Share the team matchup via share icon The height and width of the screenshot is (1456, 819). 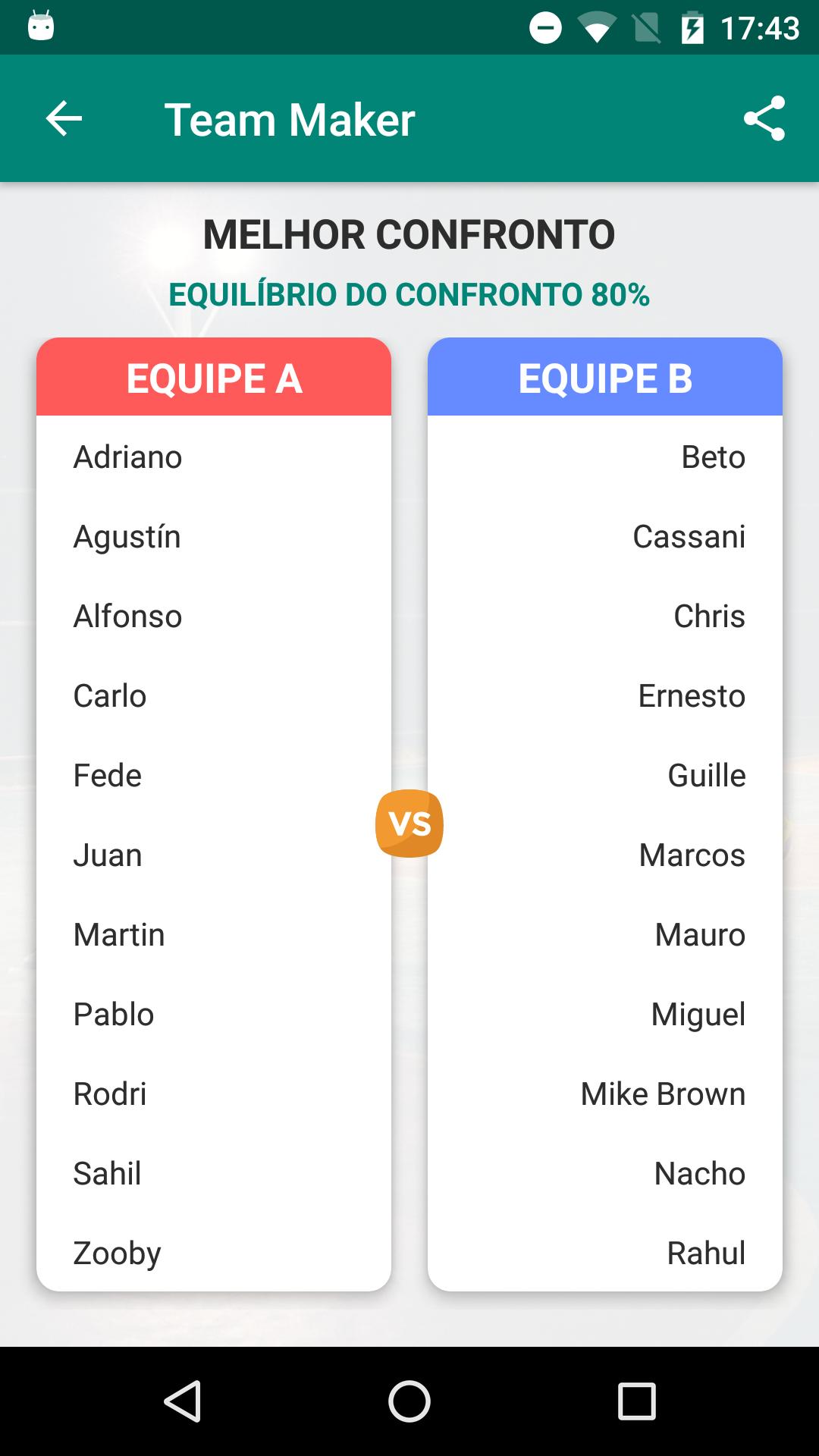click(764, 118)
